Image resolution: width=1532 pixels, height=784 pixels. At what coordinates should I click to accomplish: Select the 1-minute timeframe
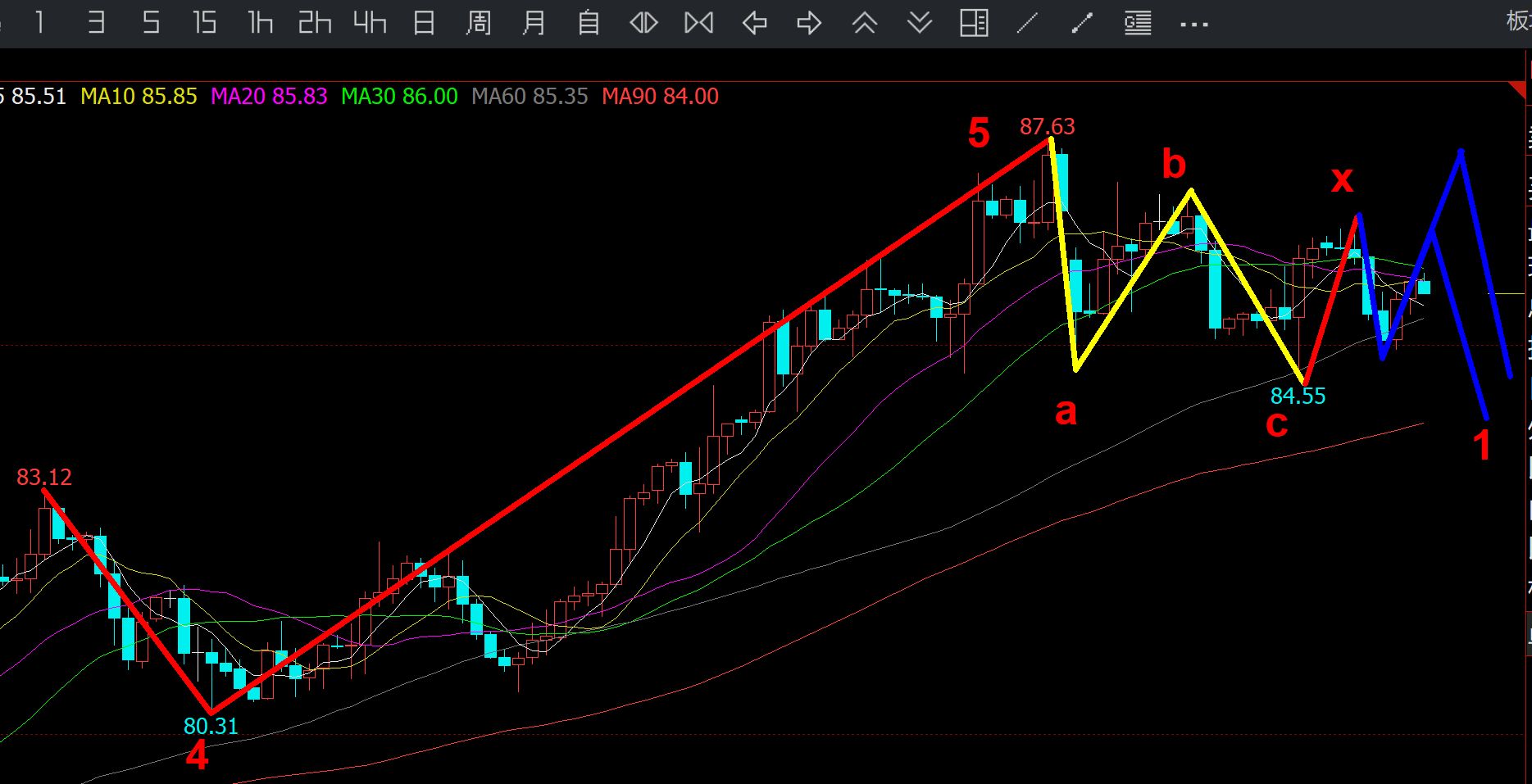coord(40,23)
